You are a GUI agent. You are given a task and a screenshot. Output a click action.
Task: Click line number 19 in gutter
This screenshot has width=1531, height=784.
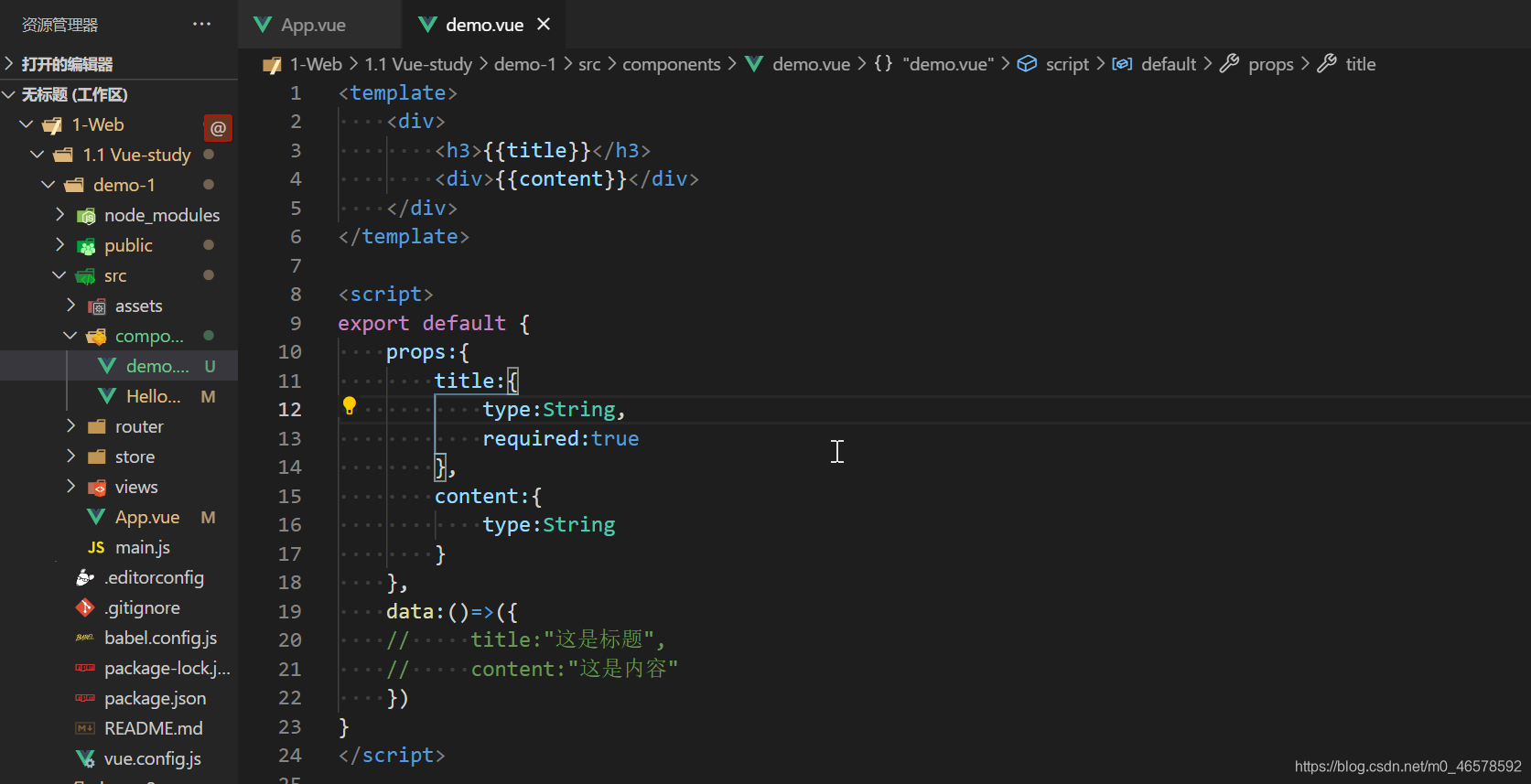click(289, 611)
